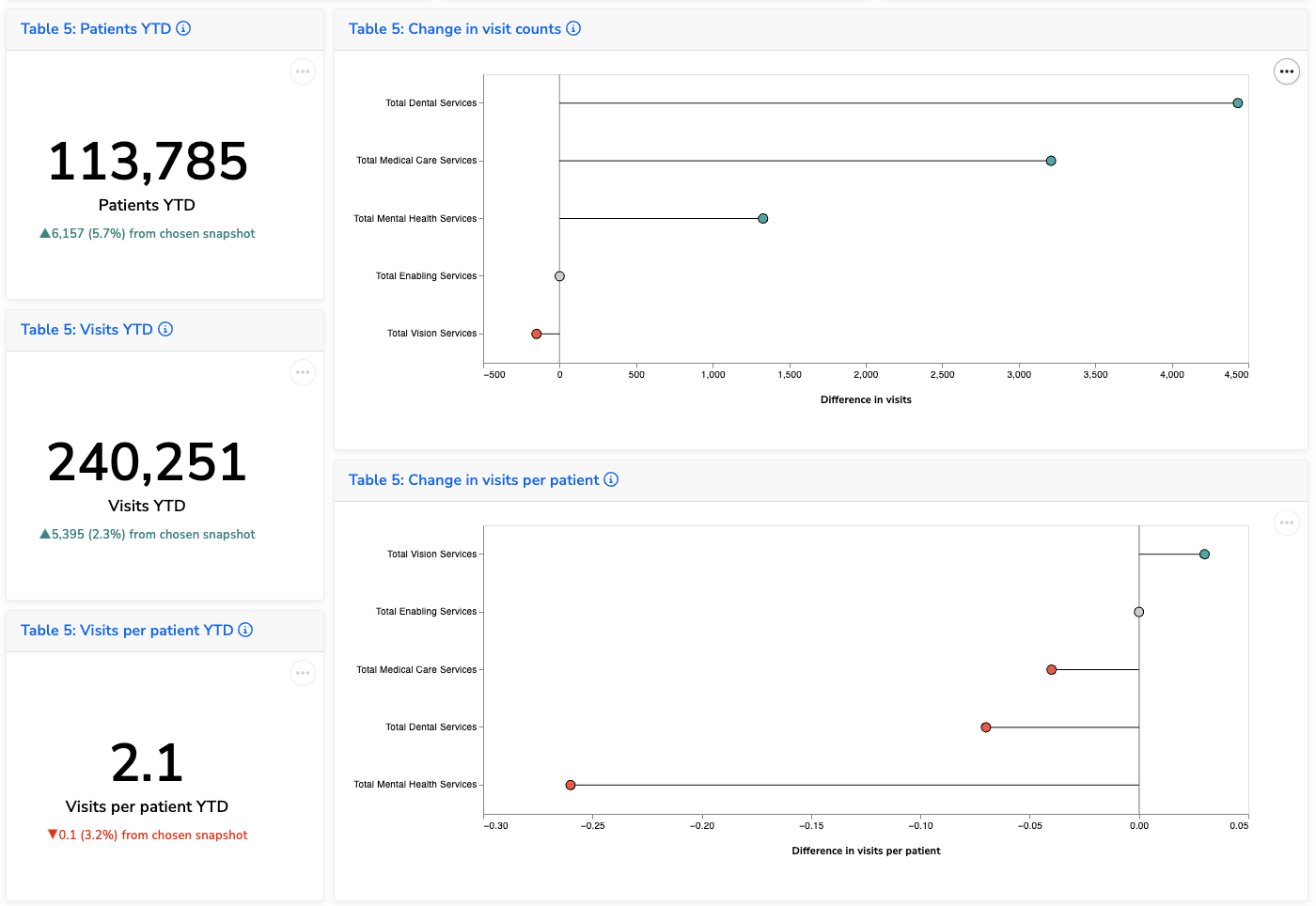Click gray Total Enabling Services point in visit counts

click(x=559, y=276)
